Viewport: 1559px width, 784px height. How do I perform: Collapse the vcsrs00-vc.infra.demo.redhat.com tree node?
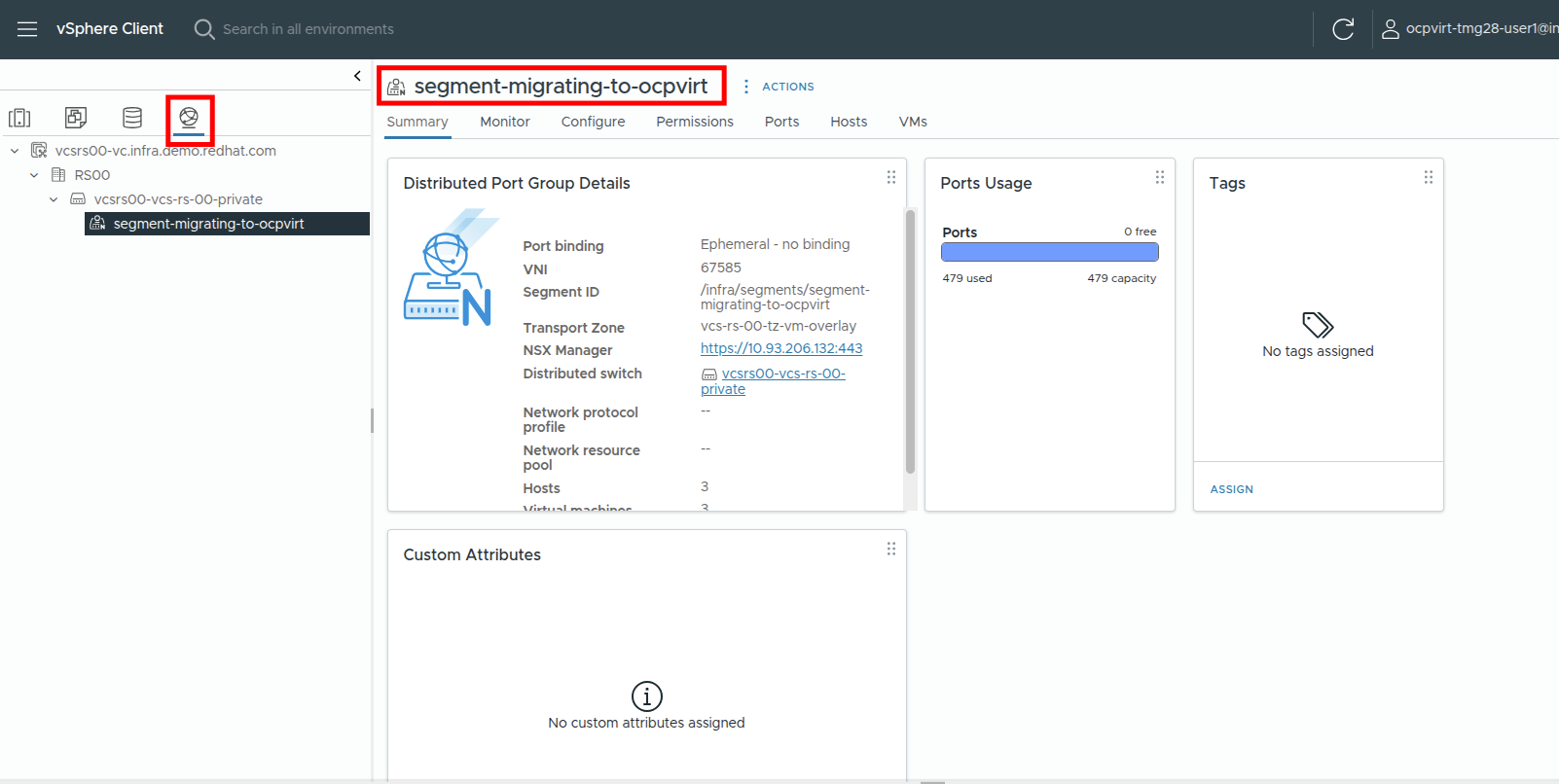[x=15, y=151]
